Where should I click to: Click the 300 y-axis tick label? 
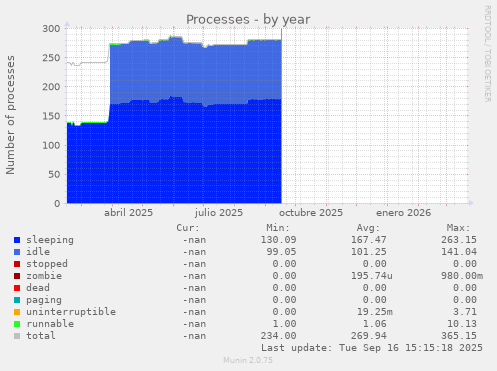coord(51,29)
